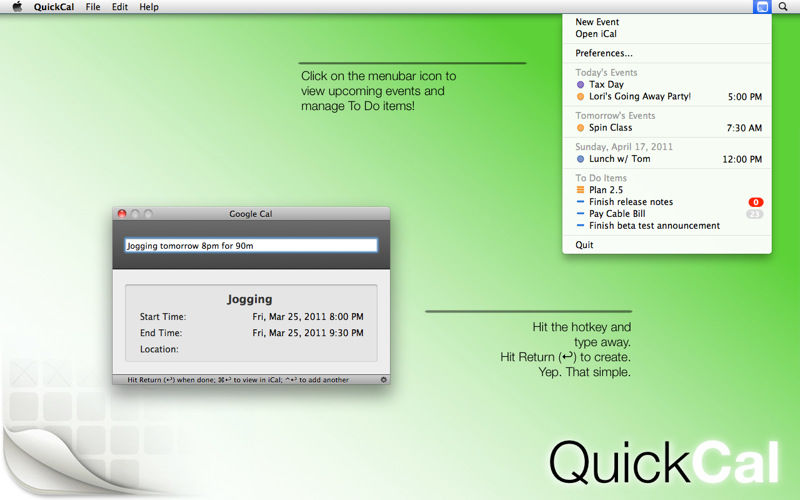Screen dimensions: 800x500
Task: Open Spotlight search magnifier icon
Action: point(783,7)
